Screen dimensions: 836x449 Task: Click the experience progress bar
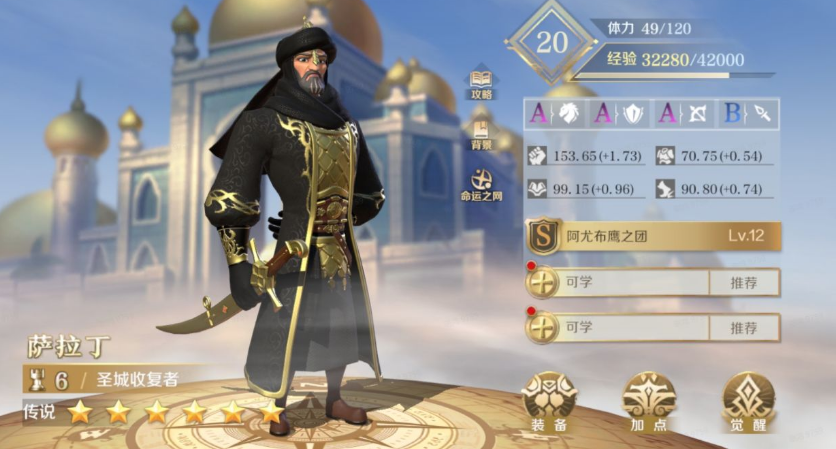click(673, 76)
